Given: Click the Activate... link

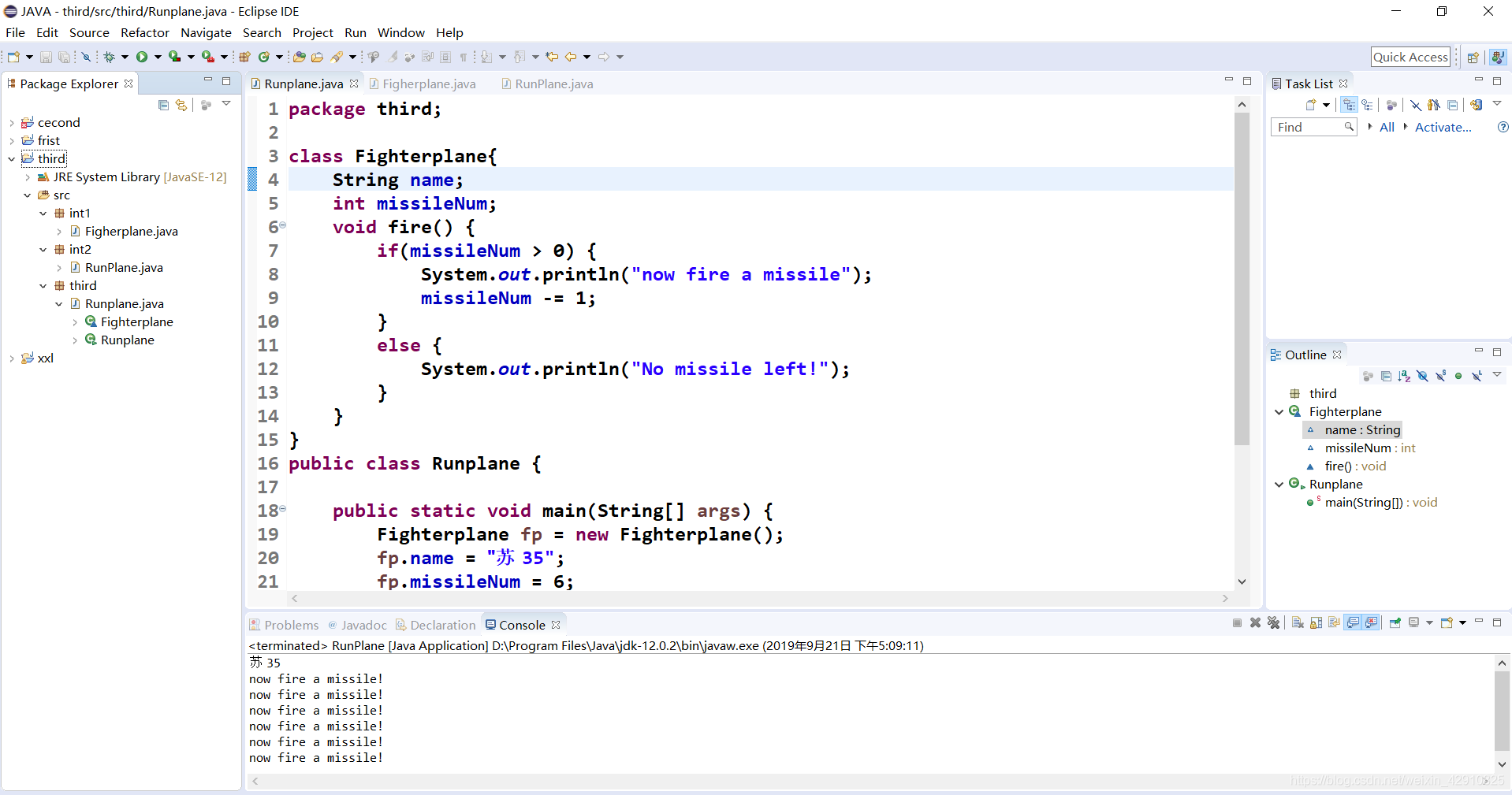Looking at the screenshot, I should 1443,127.
